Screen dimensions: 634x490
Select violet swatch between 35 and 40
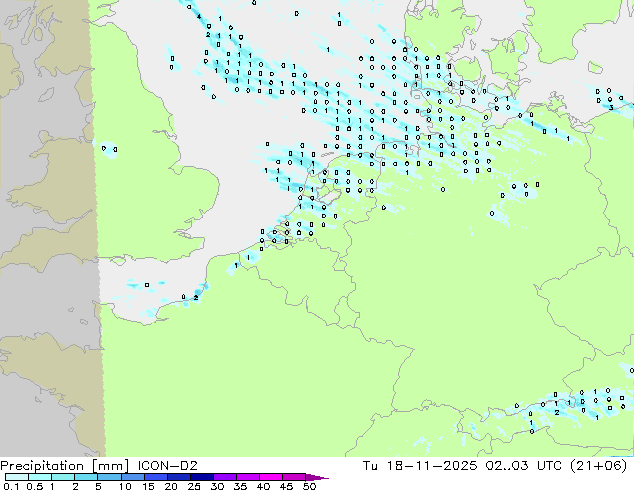click(x=248, y=477)
